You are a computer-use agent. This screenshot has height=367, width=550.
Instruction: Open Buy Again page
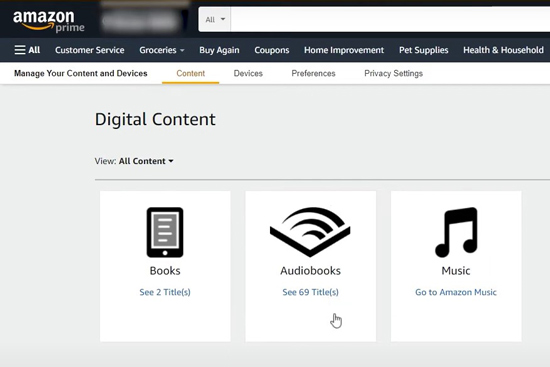coord(219,50)
